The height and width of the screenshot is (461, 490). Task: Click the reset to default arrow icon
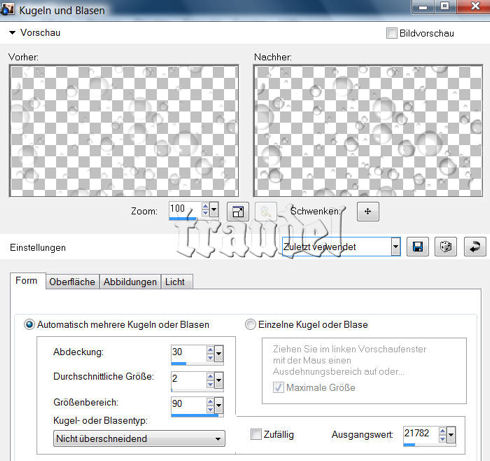click(475, 247)
